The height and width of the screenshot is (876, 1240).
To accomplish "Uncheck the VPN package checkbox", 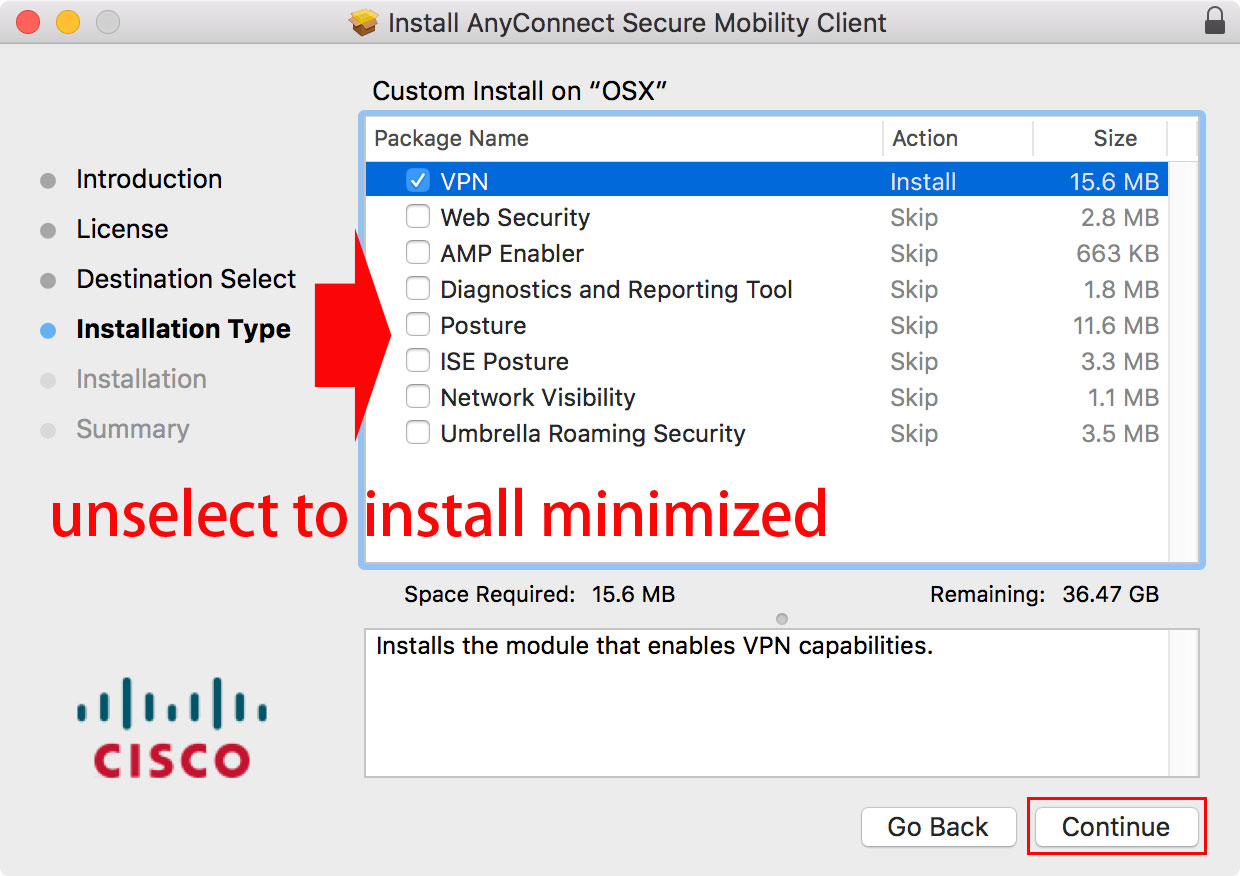I will [x=418, y=181].
